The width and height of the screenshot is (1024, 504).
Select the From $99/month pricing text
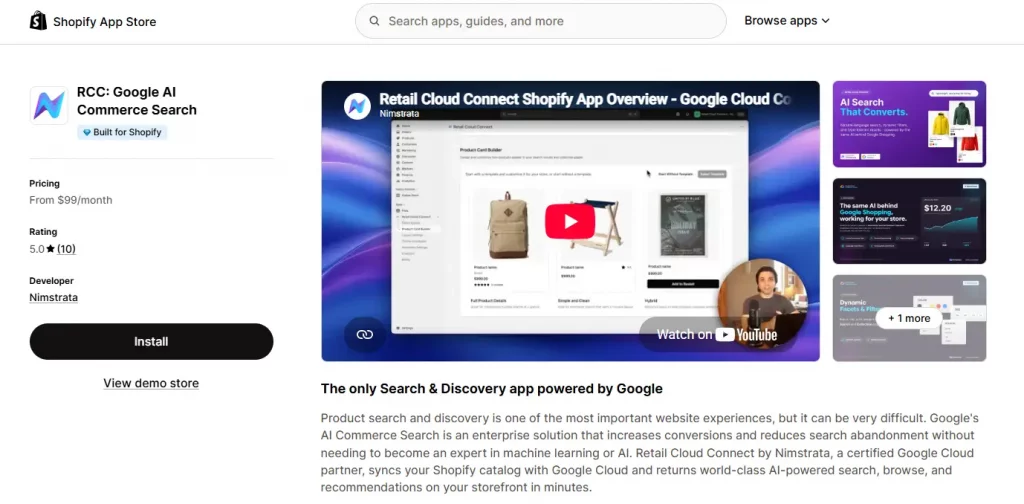point(71,200)
